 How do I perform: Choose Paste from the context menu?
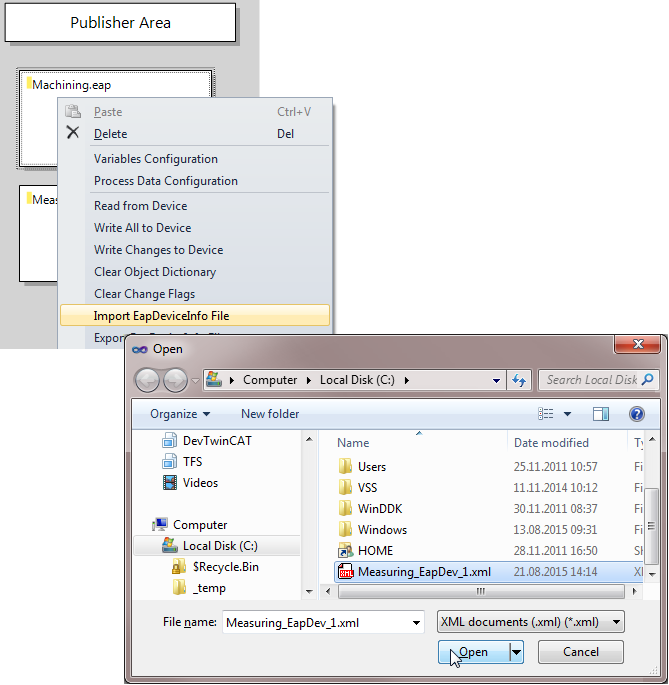195,112
